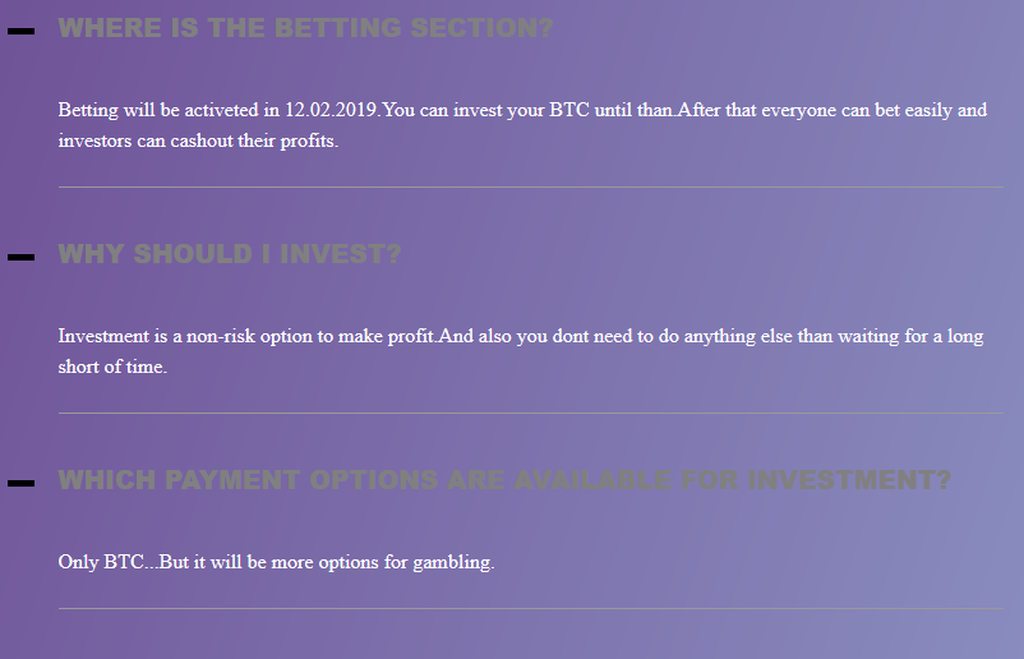The height and width of the screenshot is (659, 1024).
Task: Click the 'Investment is a non-risk option' paragraph
Action: (520, 351)
